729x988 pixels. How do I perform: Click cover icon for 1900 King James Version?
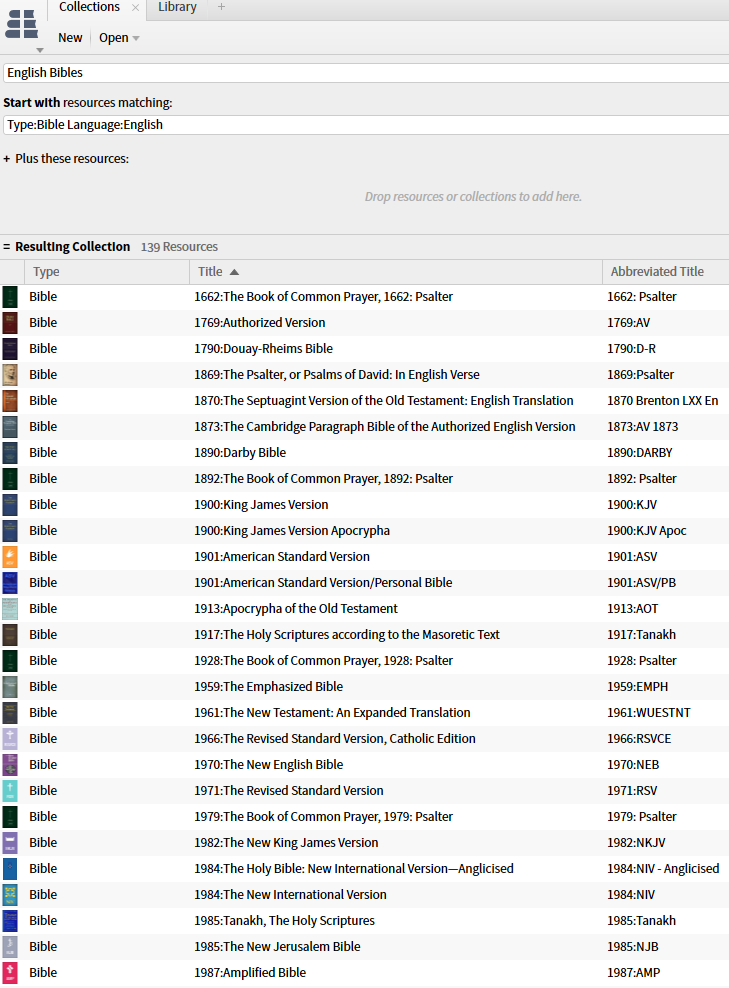coord(10,505)
